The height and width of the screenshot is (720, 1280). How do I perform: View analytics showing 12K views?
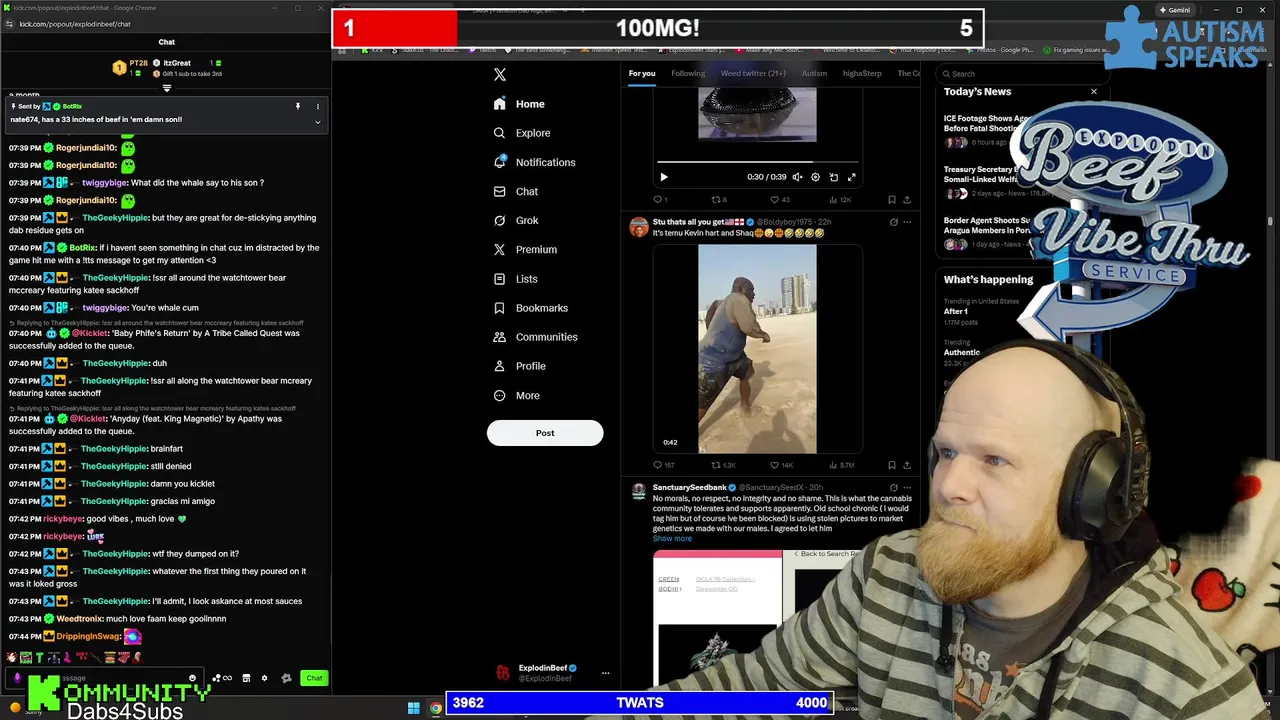tap(839, 200)
